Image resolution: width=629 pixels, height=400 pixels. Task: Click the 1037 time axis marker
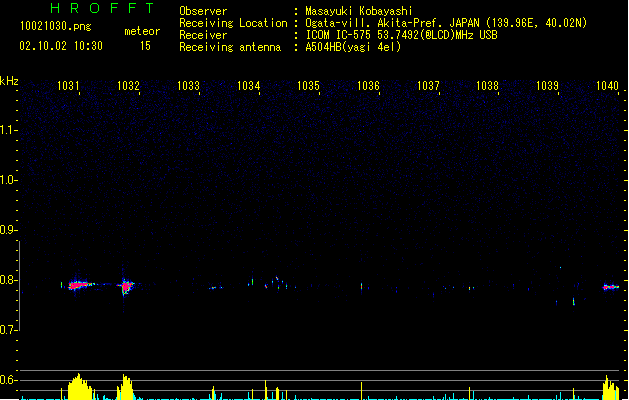[428, 86]
